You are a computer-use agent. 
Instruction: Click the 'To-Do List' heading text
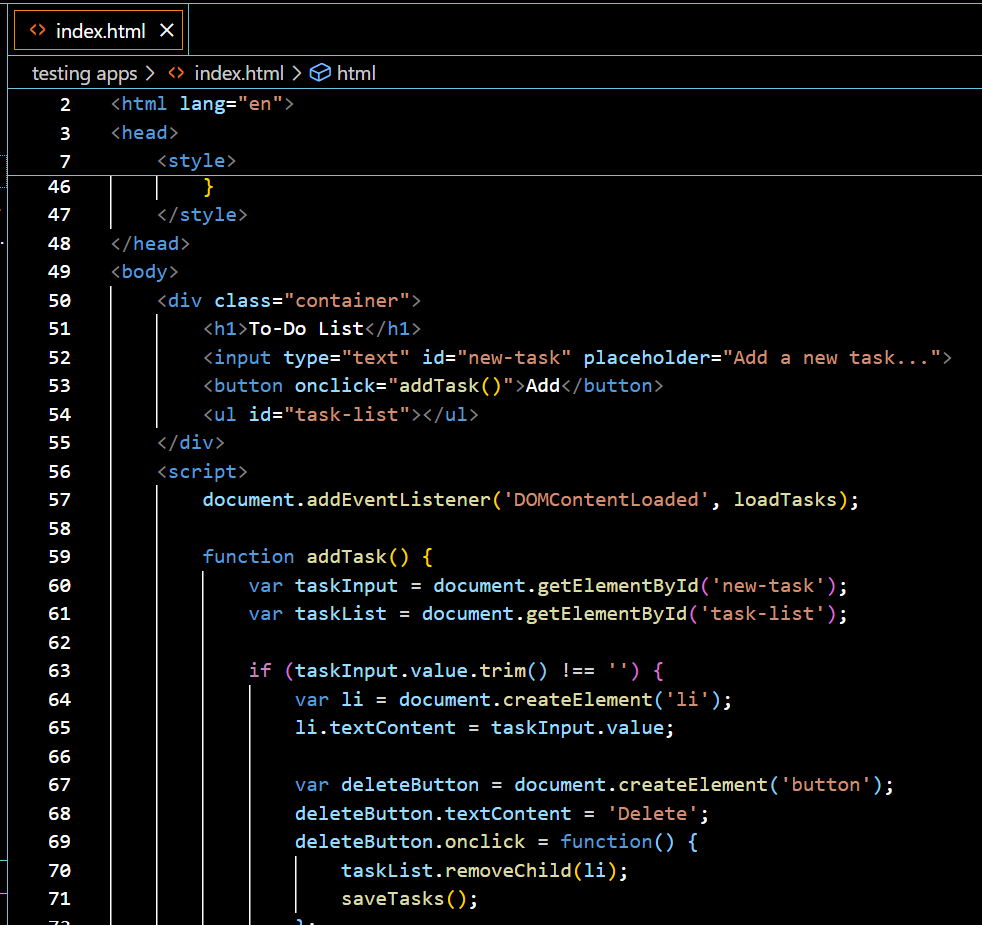click(306, 329)
